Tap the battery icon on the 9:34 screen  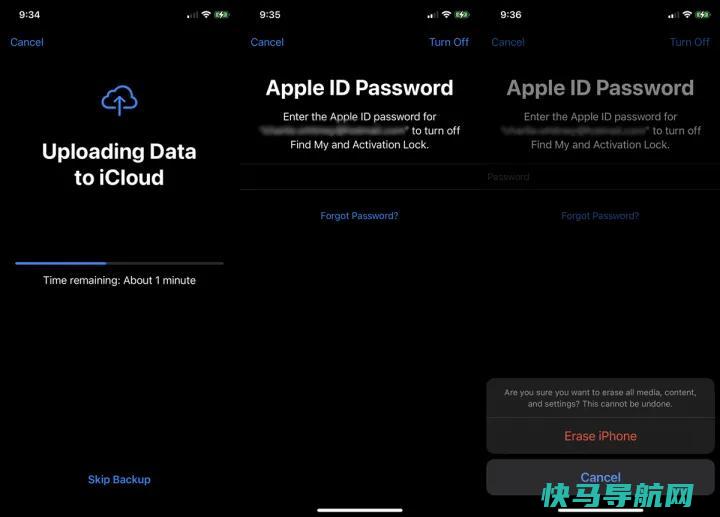pyautogui.click(x=221, y=15)
